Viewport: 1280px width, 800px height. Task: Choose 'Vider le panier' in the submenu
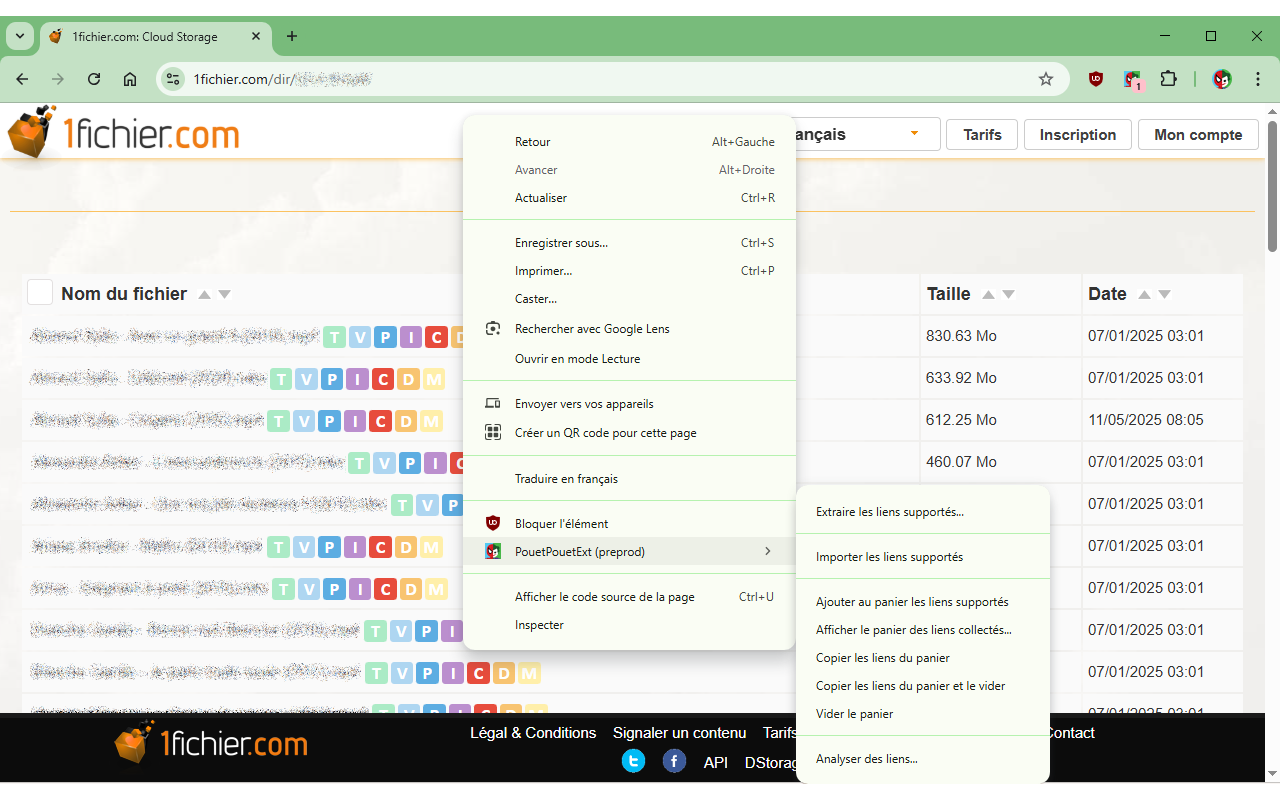(x=854, y=714)
